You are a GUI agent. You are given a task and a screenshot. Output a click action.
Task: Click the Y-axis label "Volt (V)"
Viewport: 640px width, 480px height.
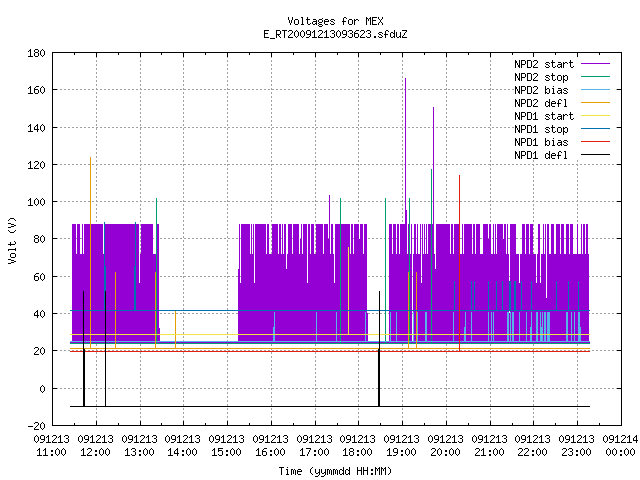(12, 240)
